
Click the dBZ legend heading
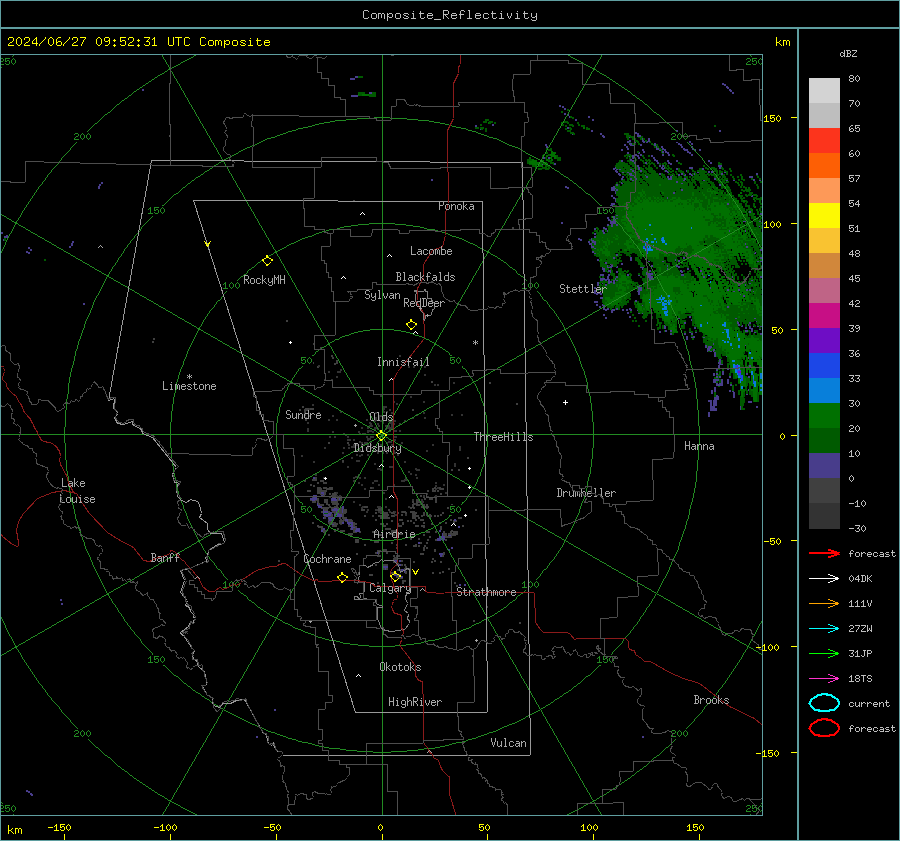tap(848, 53)
